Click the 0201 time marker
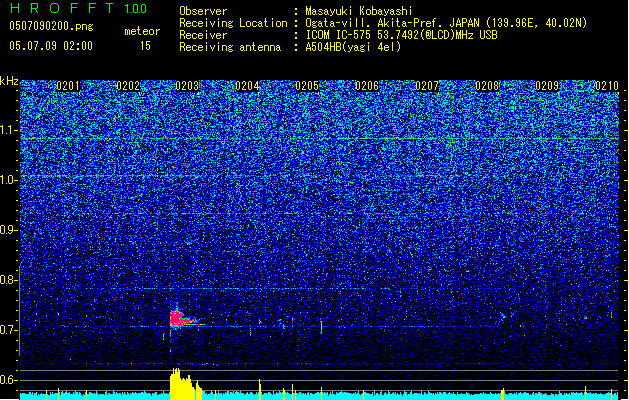 [68, 86]
